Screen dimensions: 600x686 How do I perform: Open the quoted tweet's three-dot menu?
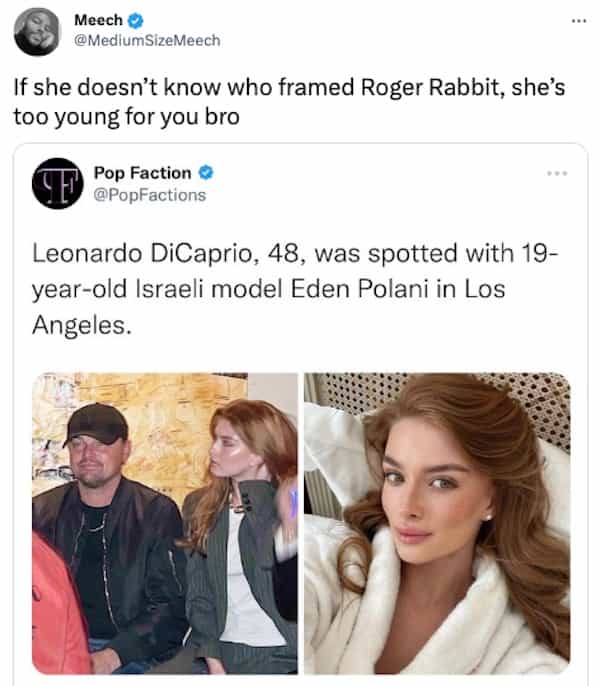556,174
